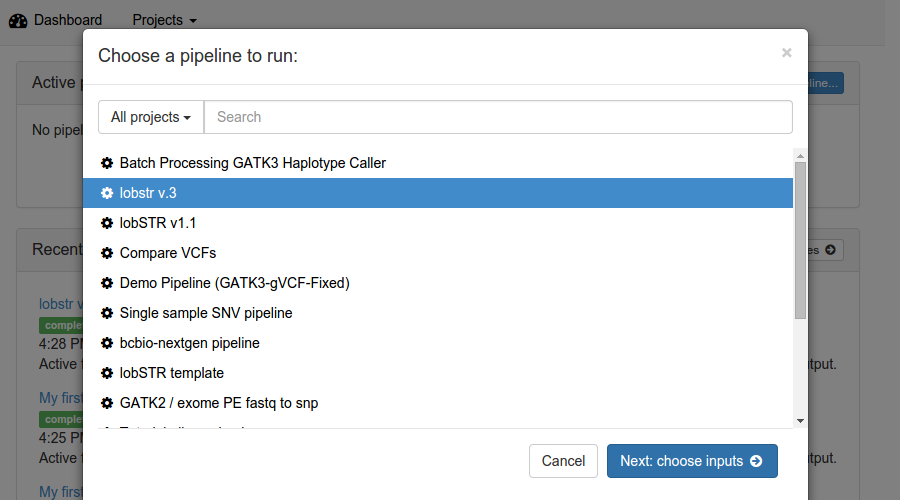Focus the pipeline Search field
This screenshot has width=900, height=500.
(x=498, y=117)
